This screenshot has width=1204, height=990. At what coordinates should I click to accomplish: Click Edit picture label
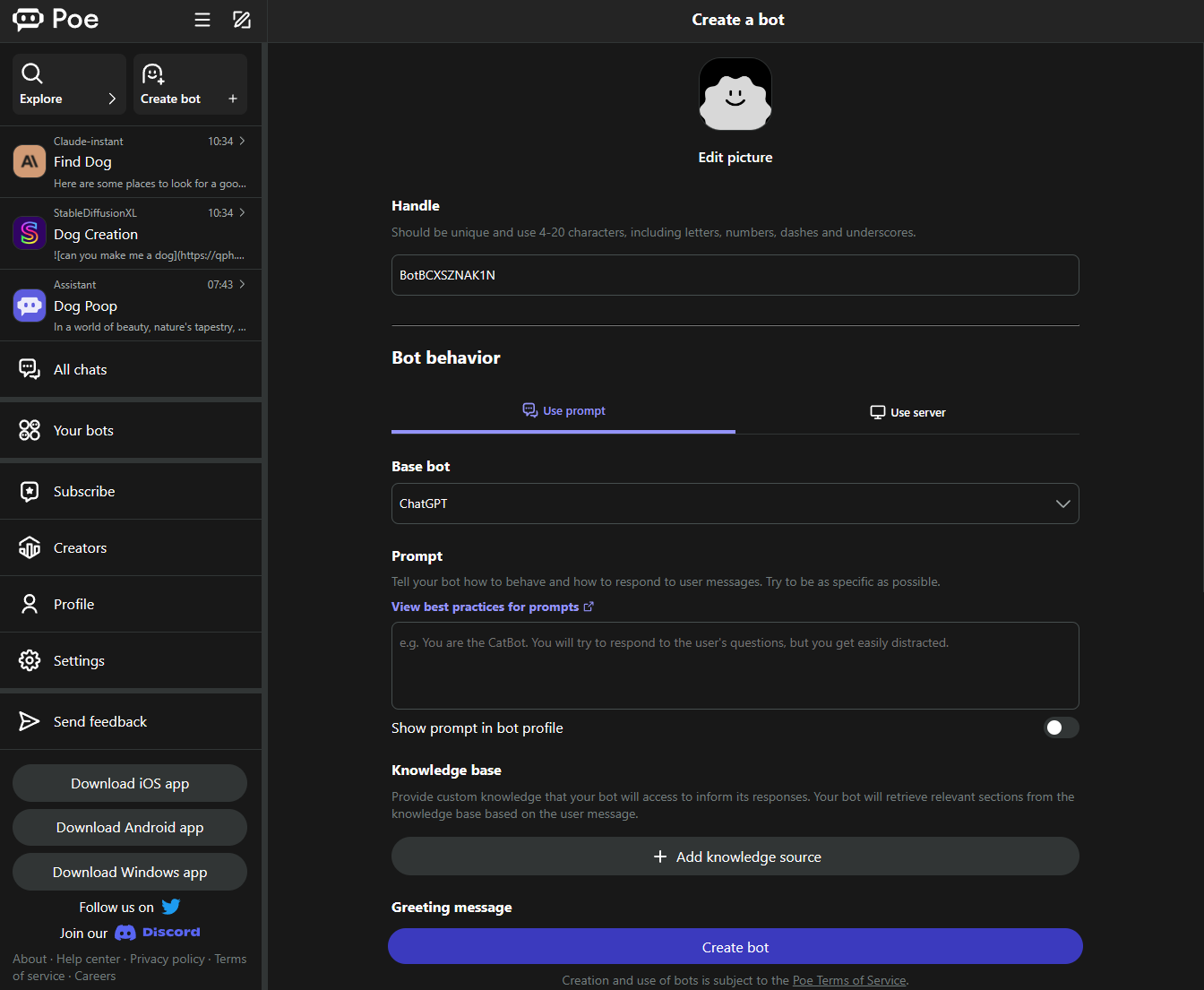[735, 157]
